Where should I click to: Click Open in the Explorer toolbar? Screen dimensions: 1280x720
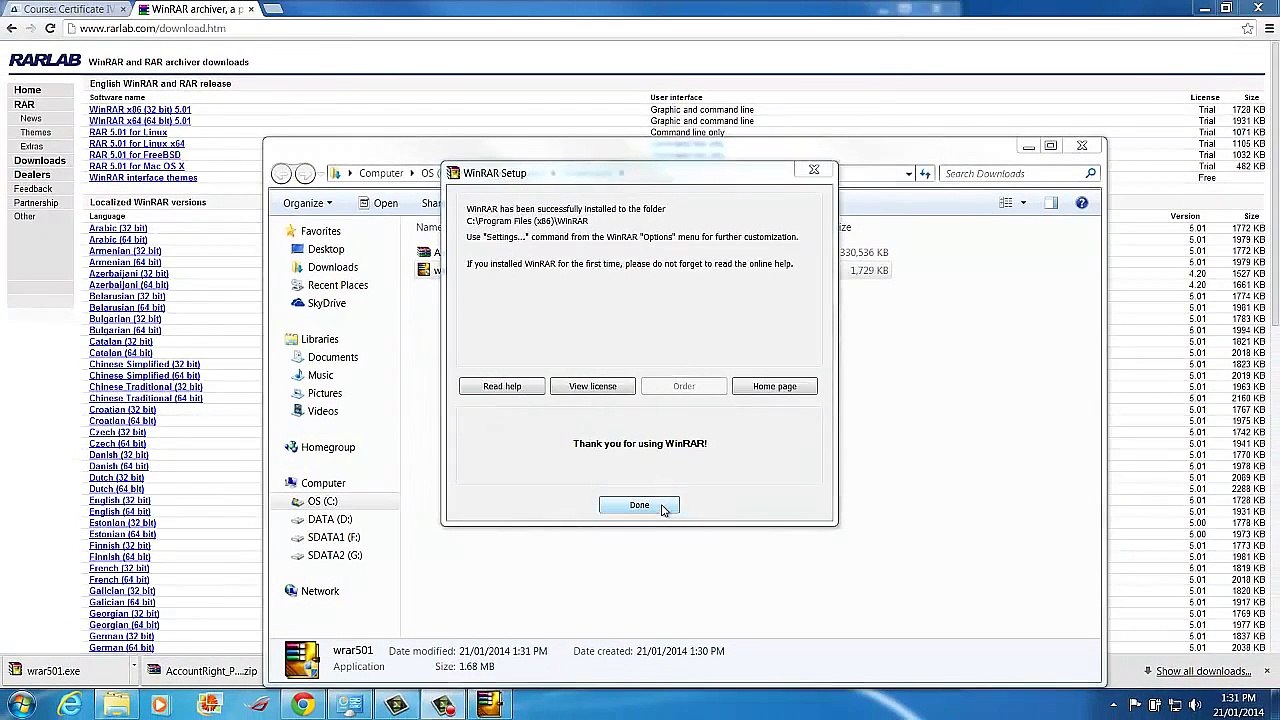(376, 203)
